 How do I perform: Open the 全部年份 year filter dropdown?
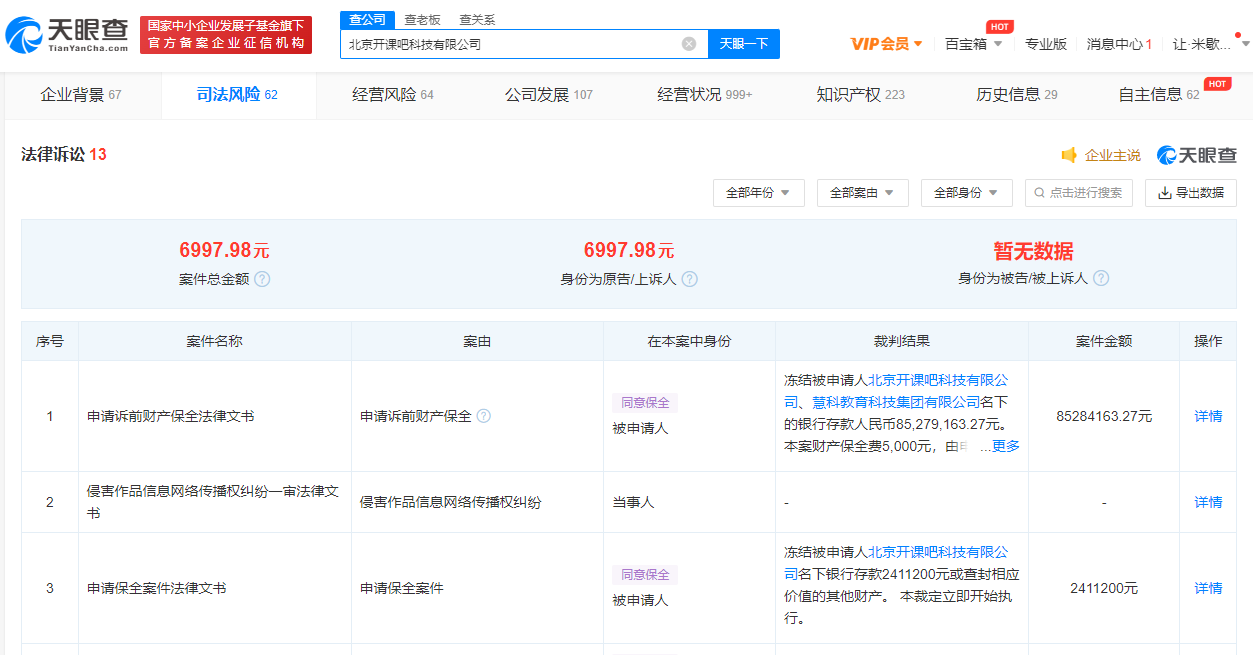758,193
